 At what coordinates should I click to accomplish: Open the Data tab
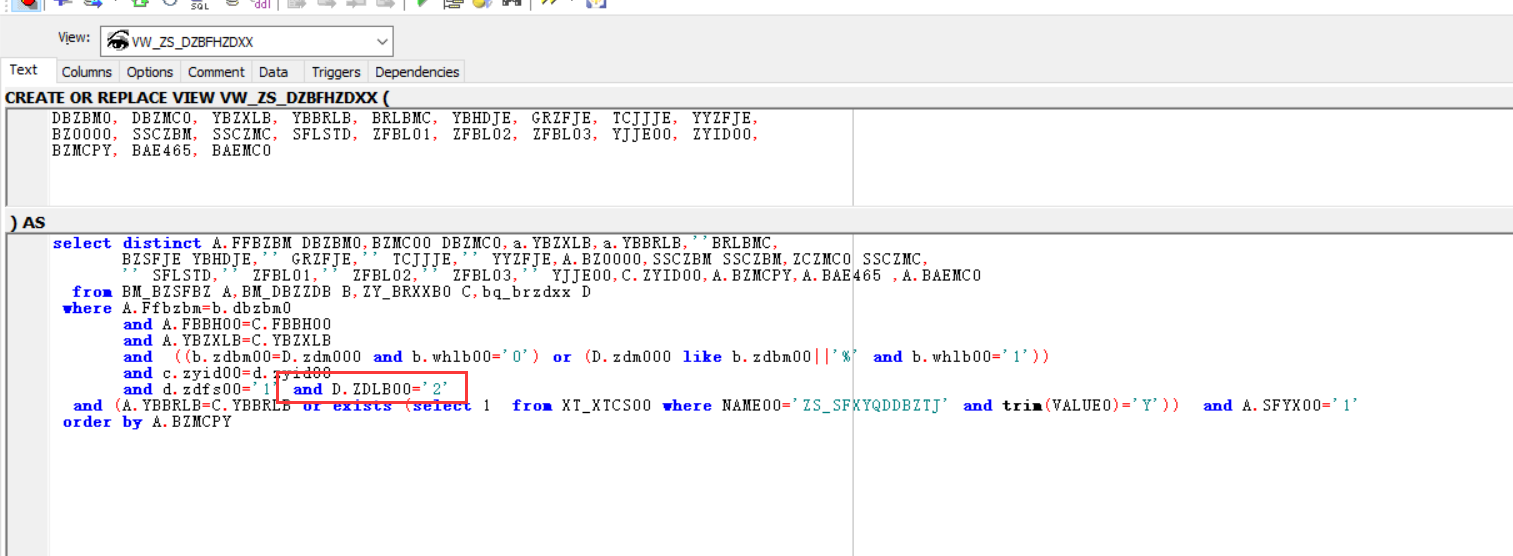273,72
